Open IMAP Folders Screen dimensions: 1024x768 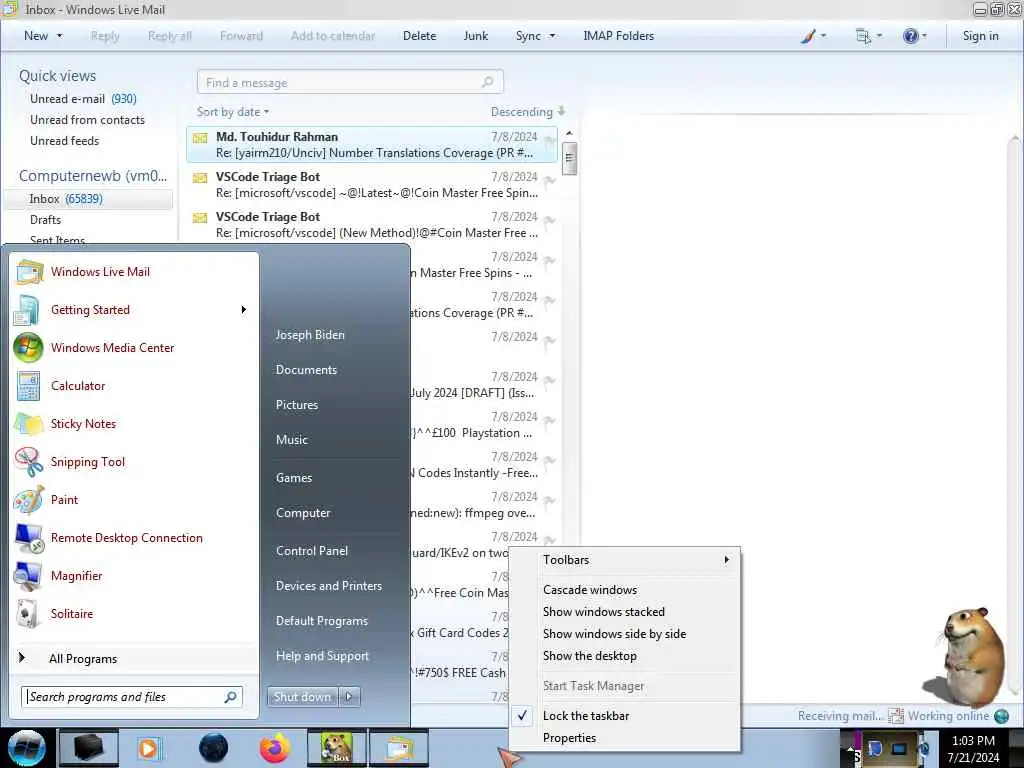pos(618,36)
